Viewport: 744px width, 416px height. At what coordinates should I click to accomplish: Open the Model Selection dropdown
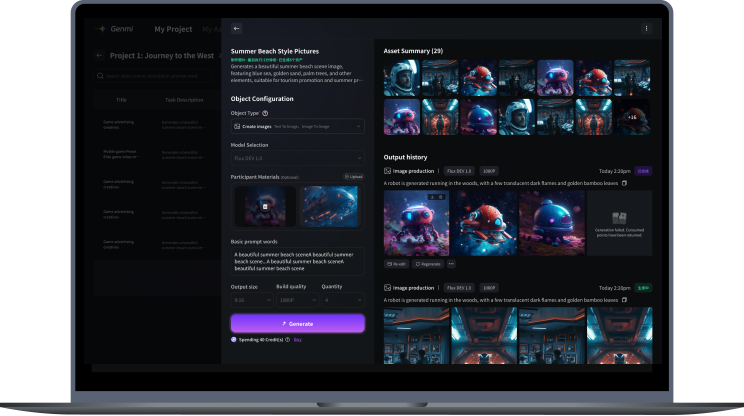(297, 158)
